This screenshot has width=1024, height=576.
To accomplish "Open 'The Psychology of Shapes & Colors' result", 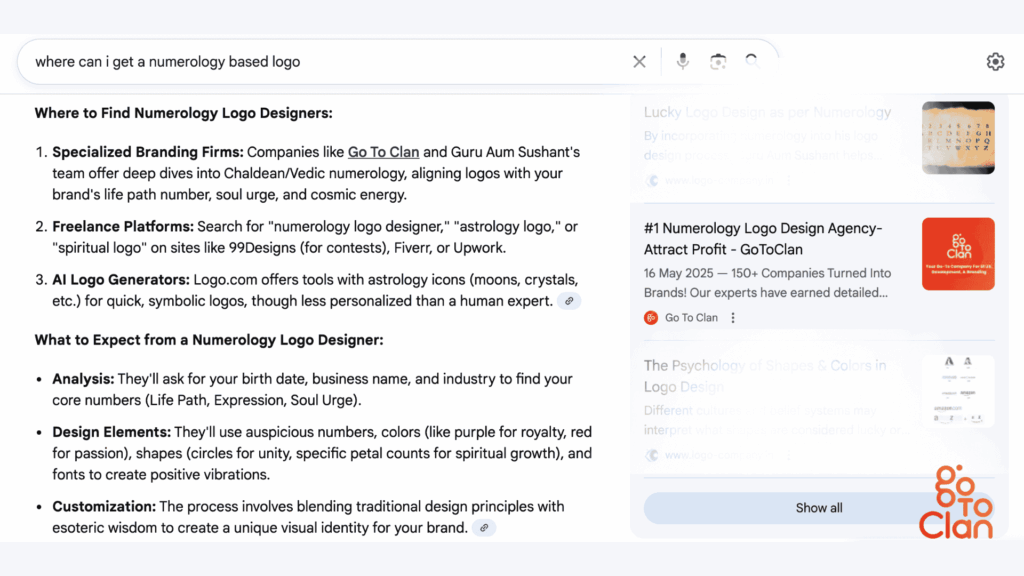I will pyautogui.click(x=765, y=376).
